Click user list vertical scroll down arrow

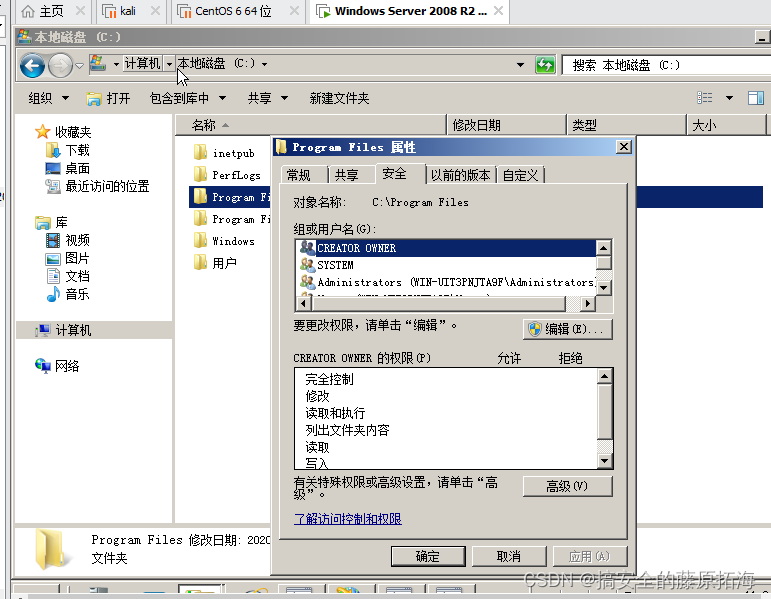click(603, 287)
